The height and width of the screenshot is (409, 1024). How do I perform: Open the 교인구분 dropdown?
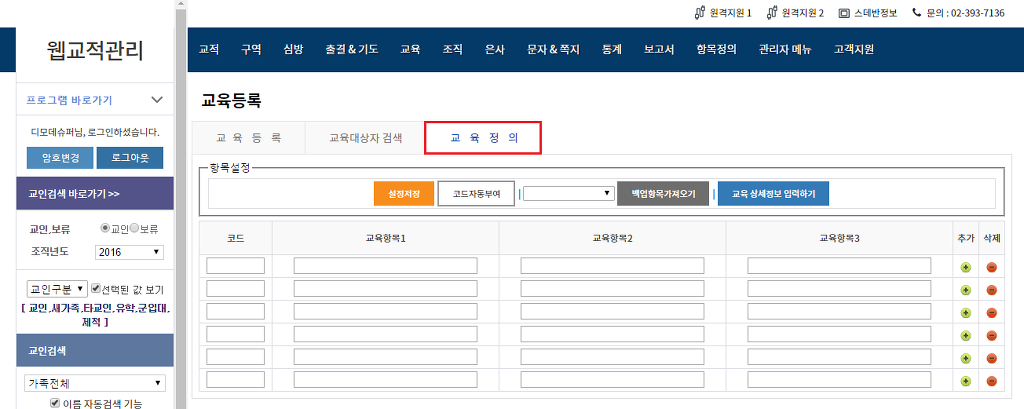(x=56, y=289)
